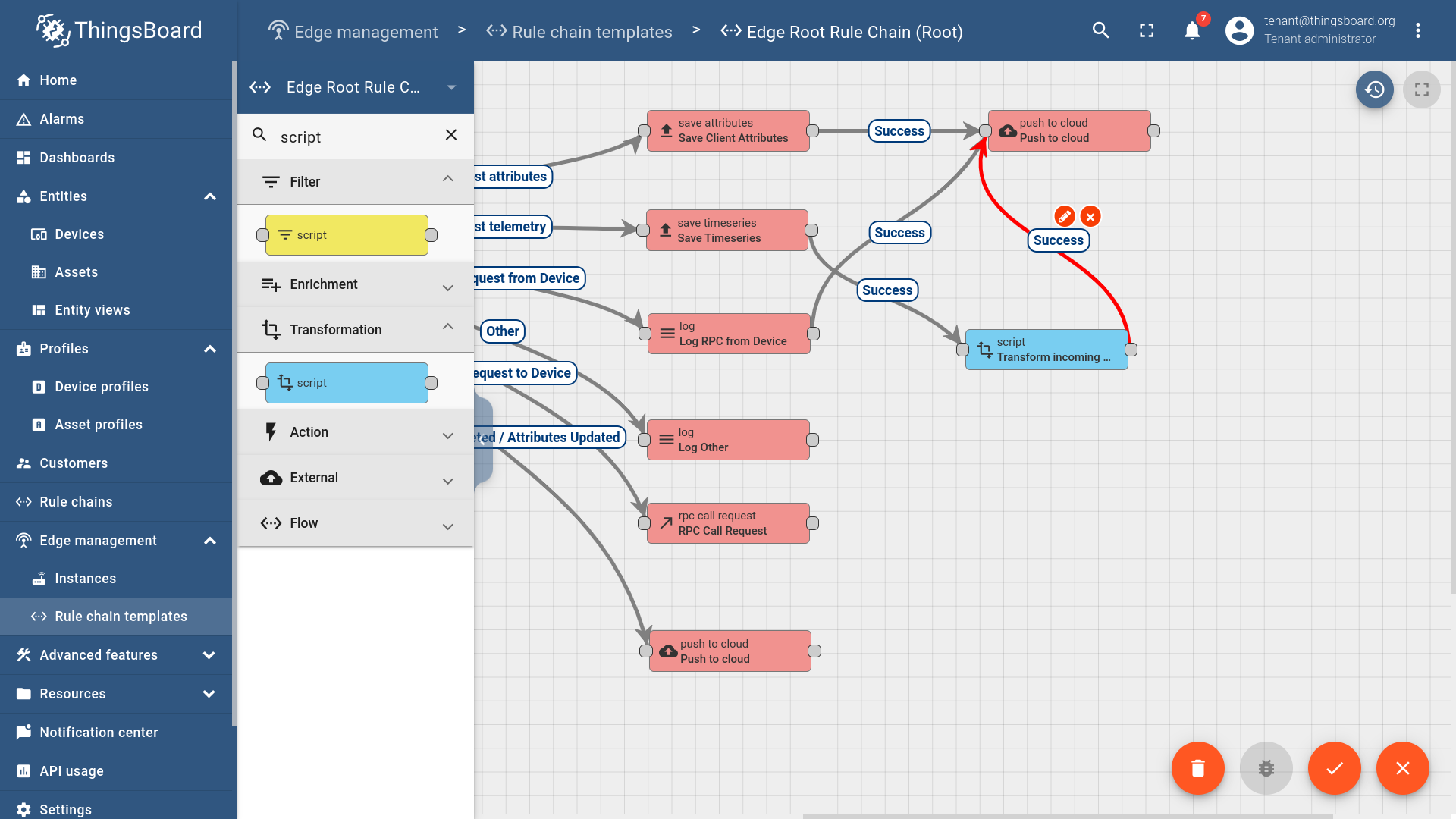The image size is (1456, 819).
Task: Click the pencil edit icon on red link
Action: 1065,217
